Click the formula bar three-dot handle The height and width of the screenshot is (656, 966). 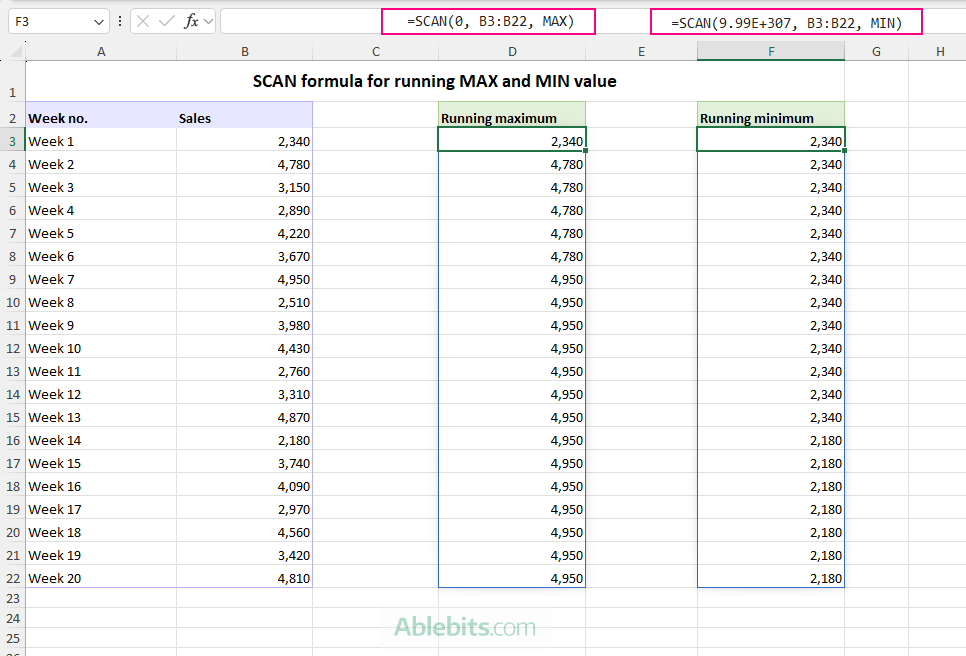pyautogui.click(x=120, y=22)
